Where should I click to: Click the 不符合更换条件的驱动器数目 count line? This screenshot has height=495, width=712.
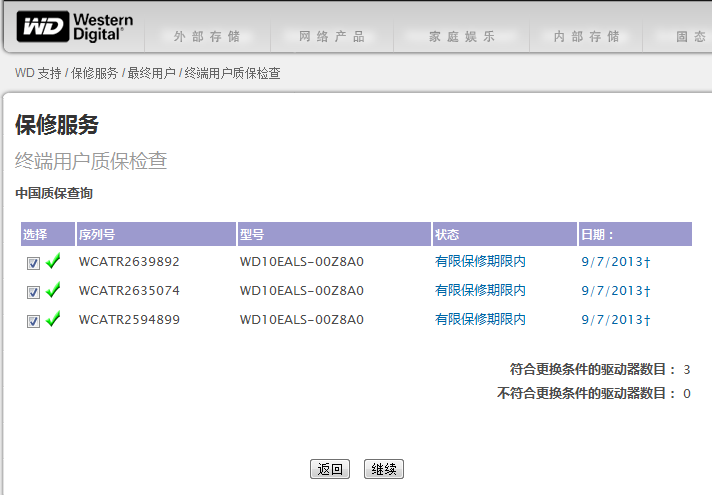click(x=593, y=393)
